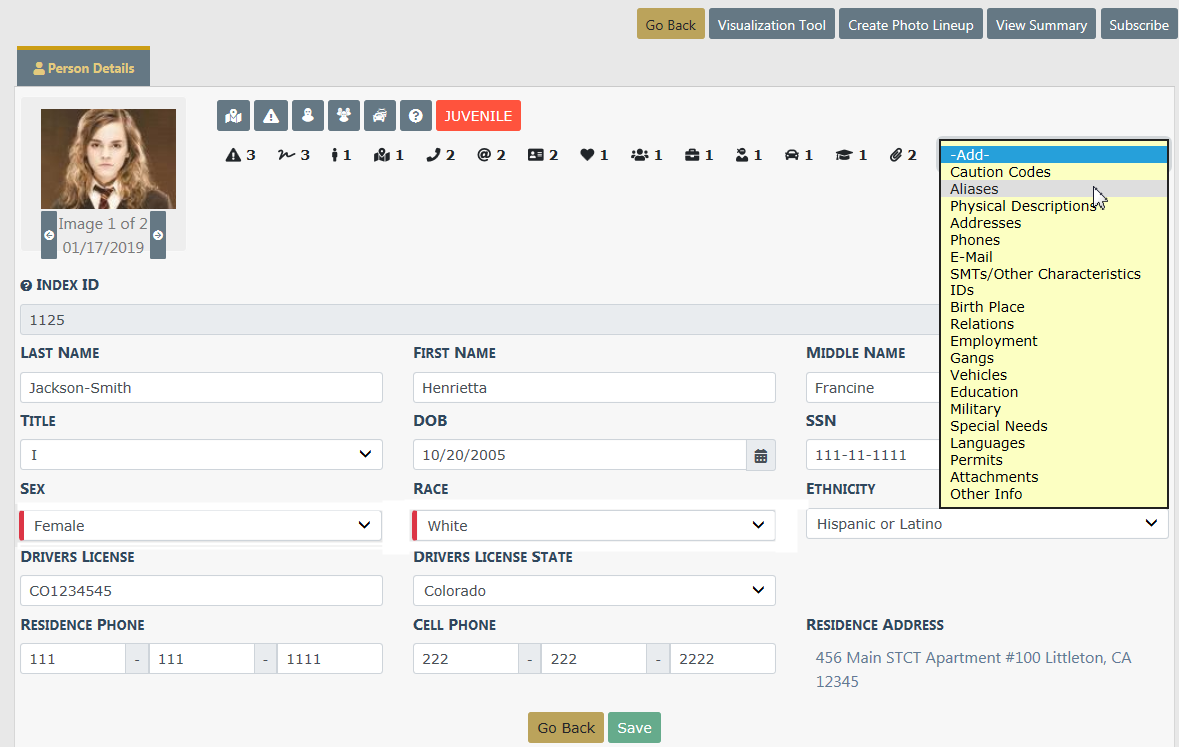1179x747 pixels.
Task: Open the Race dropdown showing White
Action: click(594, 526)
